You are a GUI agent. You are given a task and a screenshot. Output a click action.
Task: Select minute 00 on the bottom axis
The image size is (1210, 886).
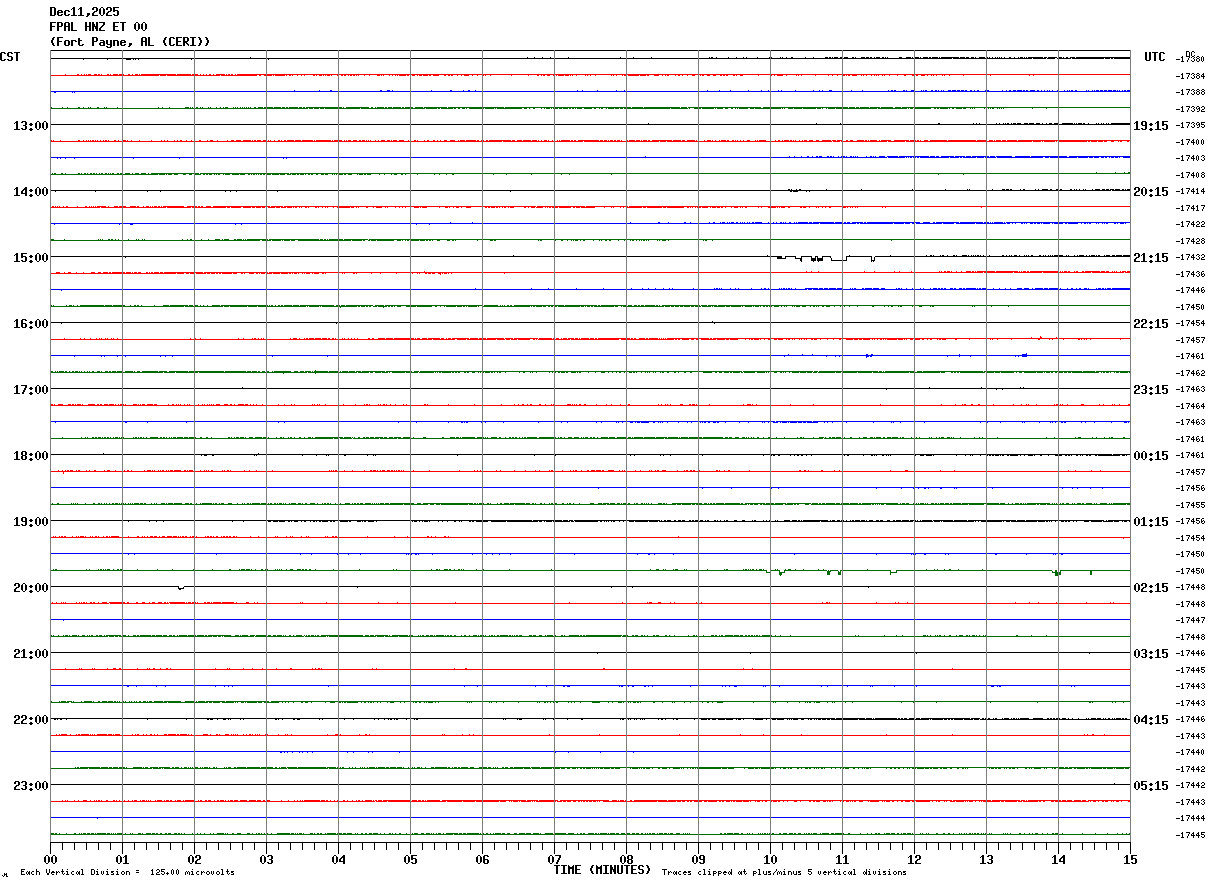tap(50, 859)
